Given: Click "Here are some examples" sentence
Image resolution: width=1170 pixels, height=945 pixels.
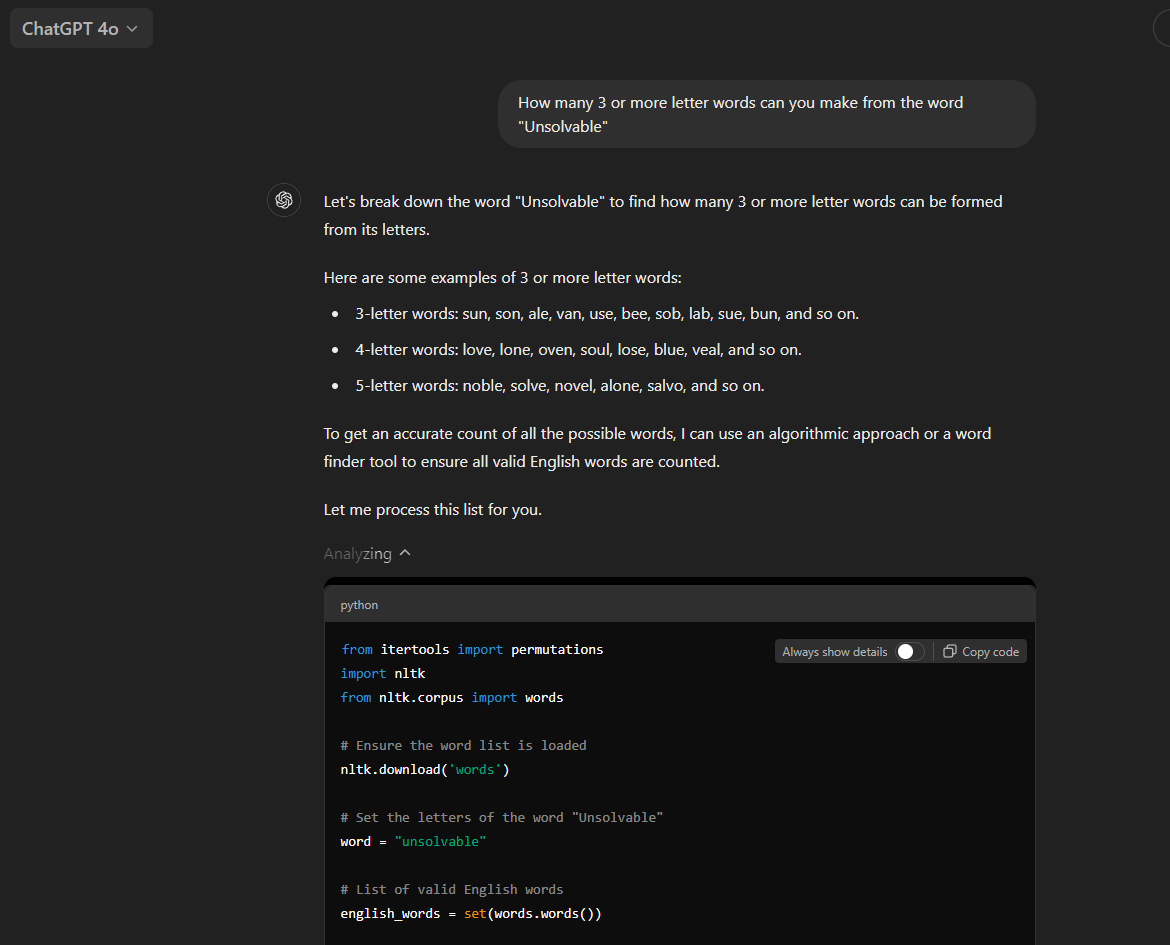Looking at the screenshot, I should tap(502, 278).
